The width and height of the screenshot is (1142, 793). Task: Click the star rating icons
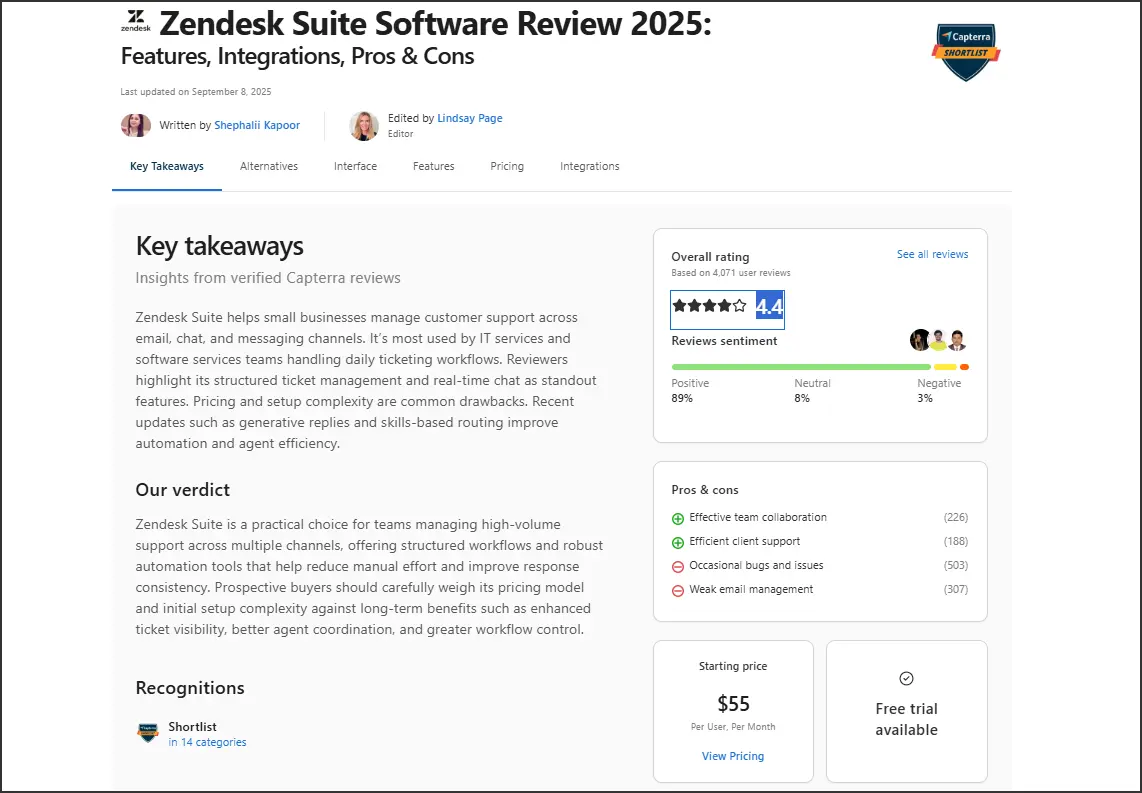709,306
